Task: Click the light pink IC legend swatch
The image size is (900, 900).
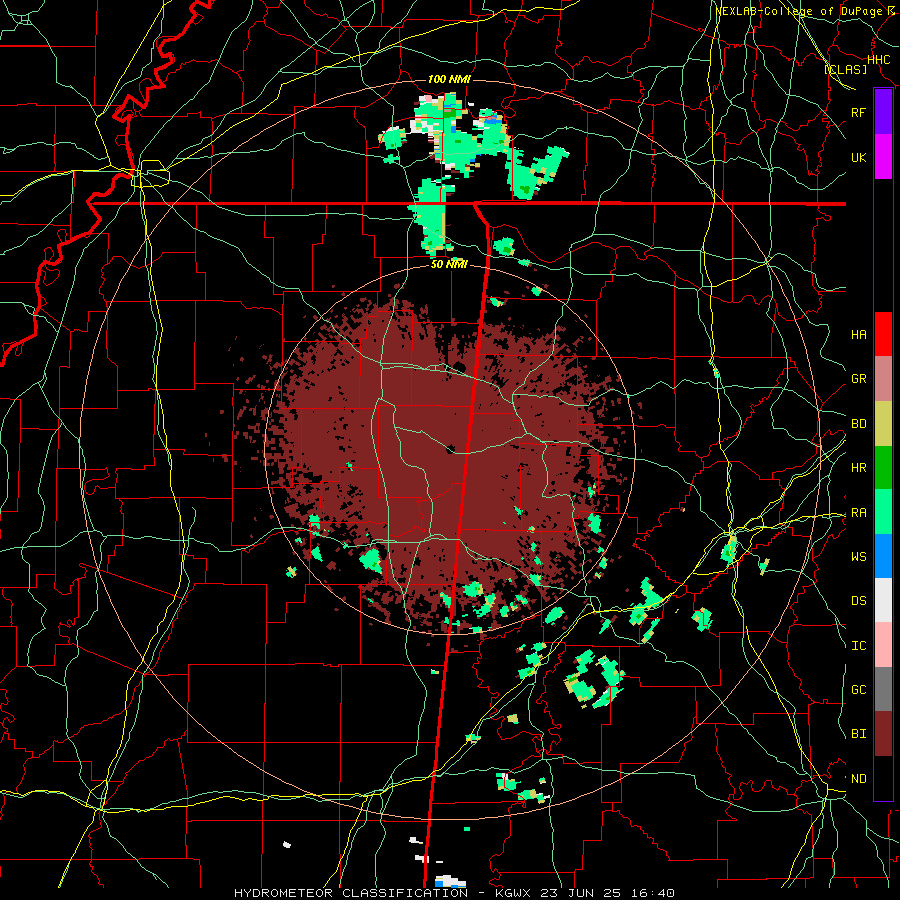Action: [x=883, y=645]
